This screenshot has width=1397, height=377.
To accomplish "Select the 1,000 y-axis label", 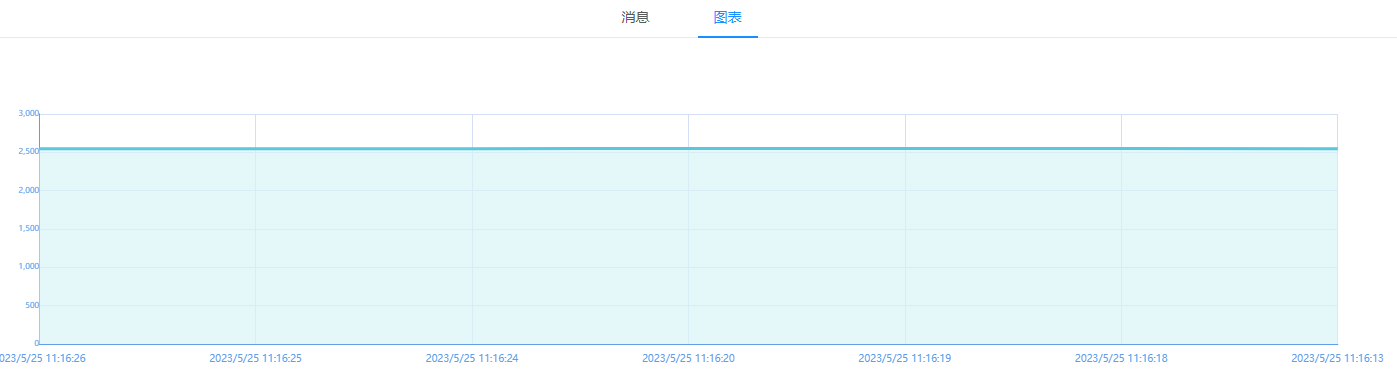I will pos(28,267).
